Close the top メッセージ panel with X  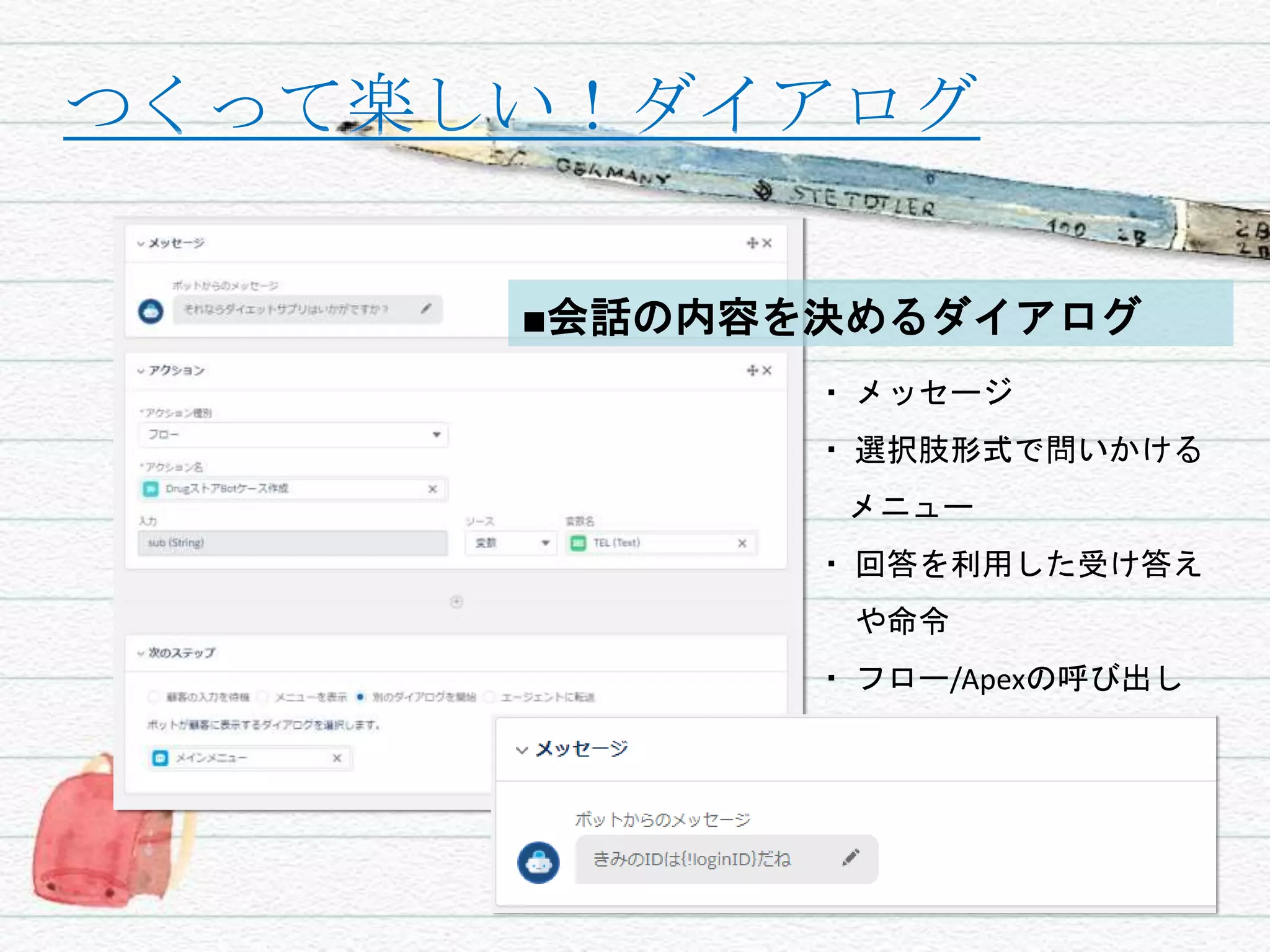(x=768, y=243)
